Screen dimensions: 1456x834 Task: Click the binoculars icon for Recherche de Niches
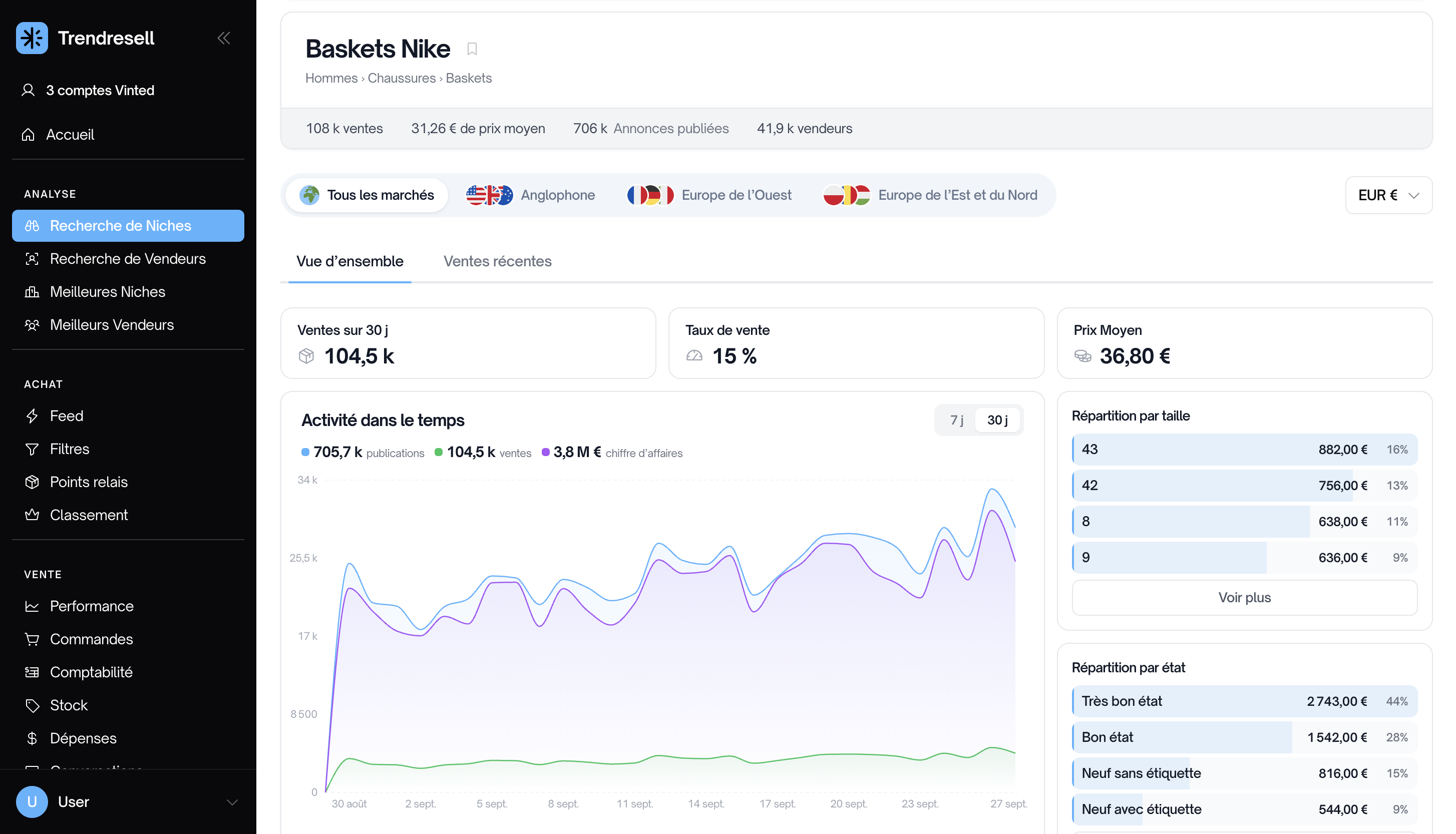32,226
